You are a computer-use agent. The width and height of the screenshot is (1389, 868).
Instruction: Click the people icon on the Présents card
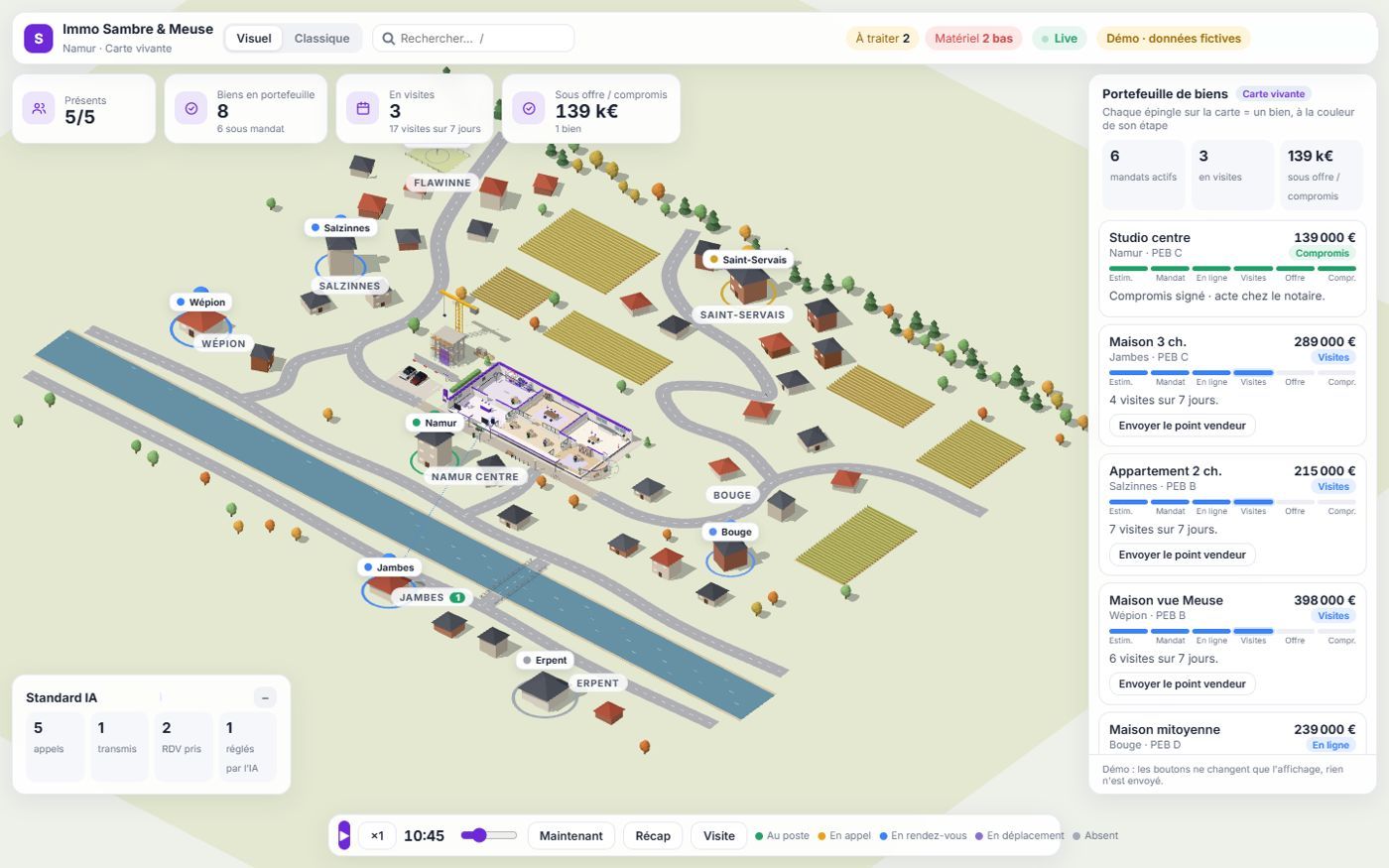point(39,109)
